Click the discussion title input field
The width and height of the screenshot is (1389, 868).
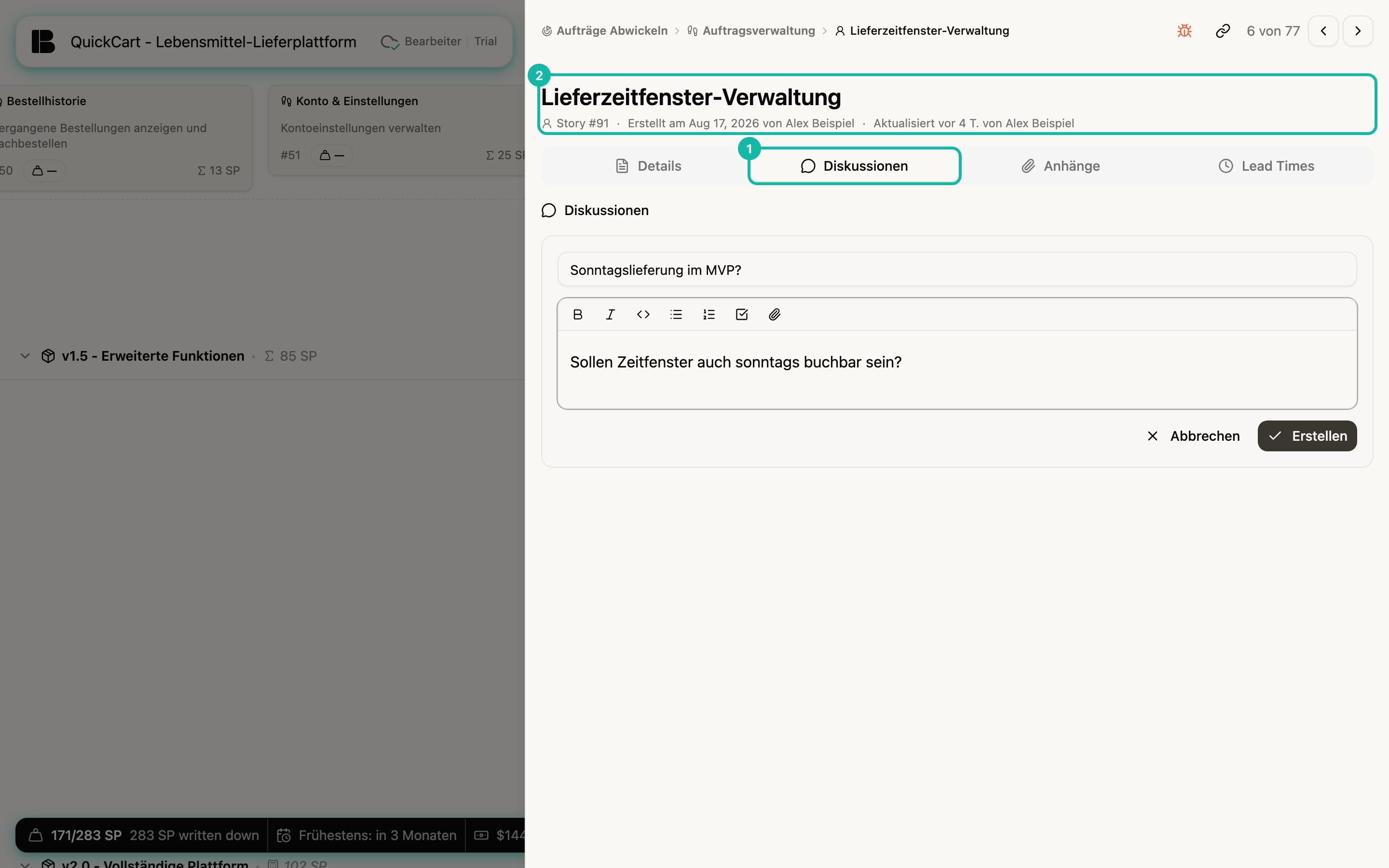(957, 270)
